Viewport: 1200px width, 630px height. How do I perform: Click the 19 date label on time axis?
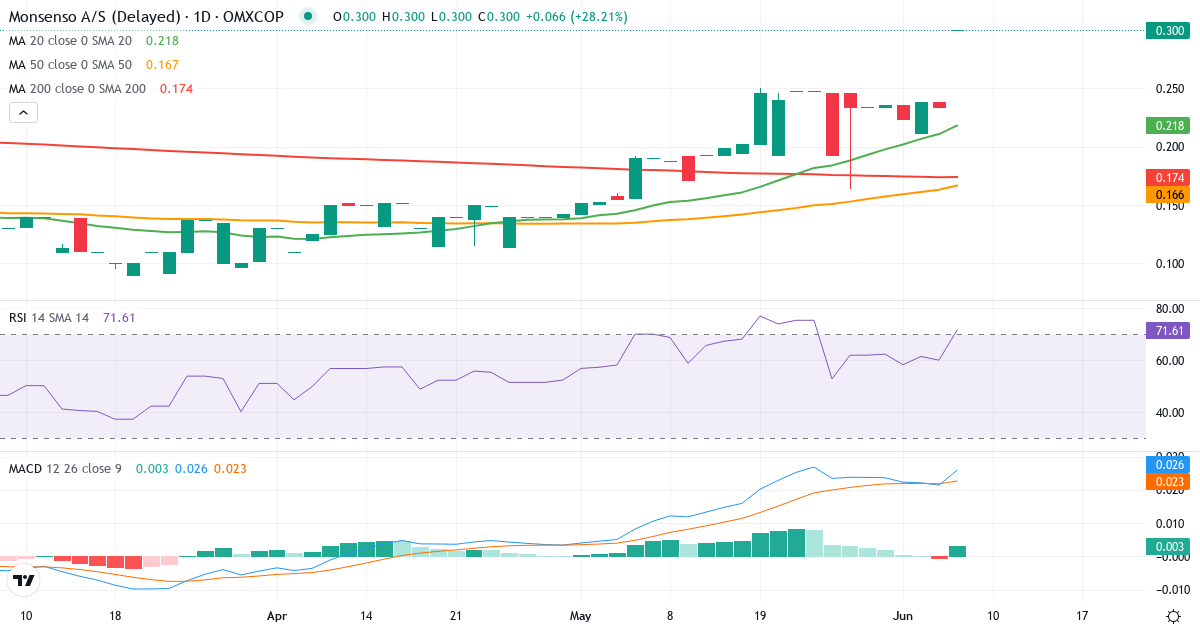point(760,615)
